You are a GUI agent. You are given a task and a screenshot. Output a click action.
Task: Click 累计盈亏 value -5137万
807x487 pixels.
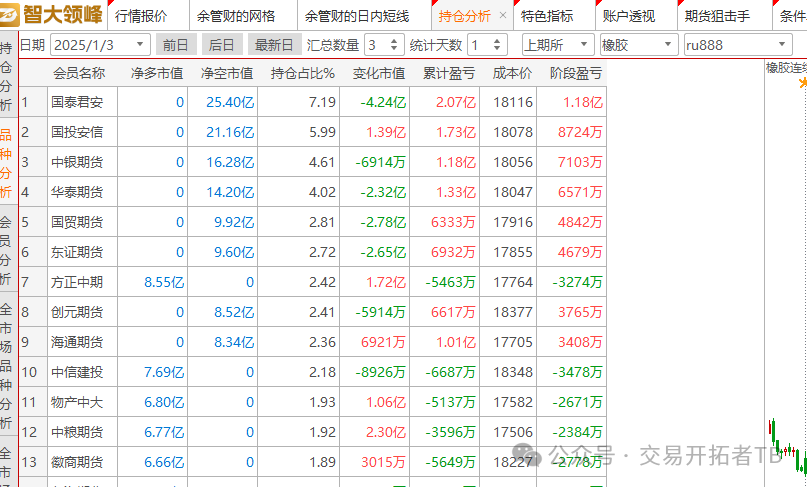[x=450, y=402]
